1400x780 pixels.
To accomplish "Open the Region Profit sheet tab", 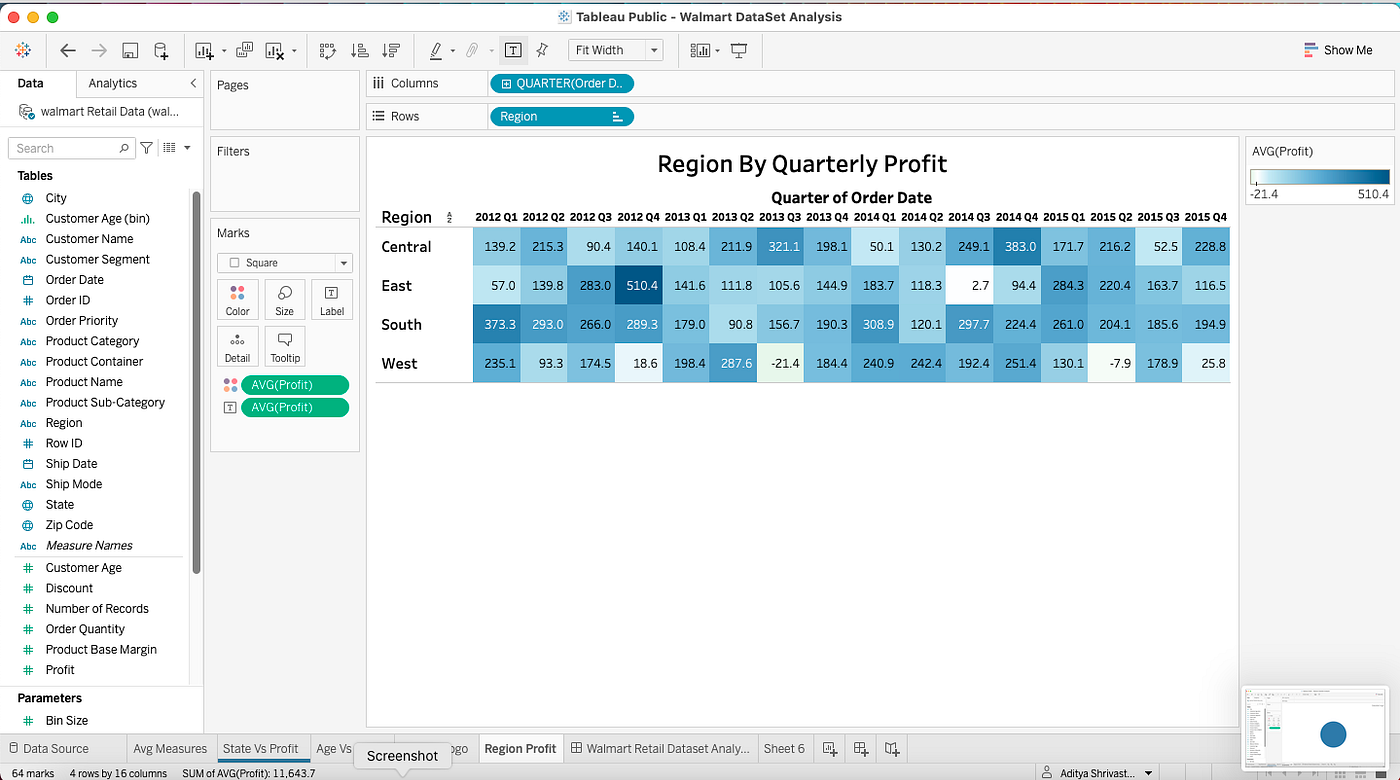I will pos(520,748).
